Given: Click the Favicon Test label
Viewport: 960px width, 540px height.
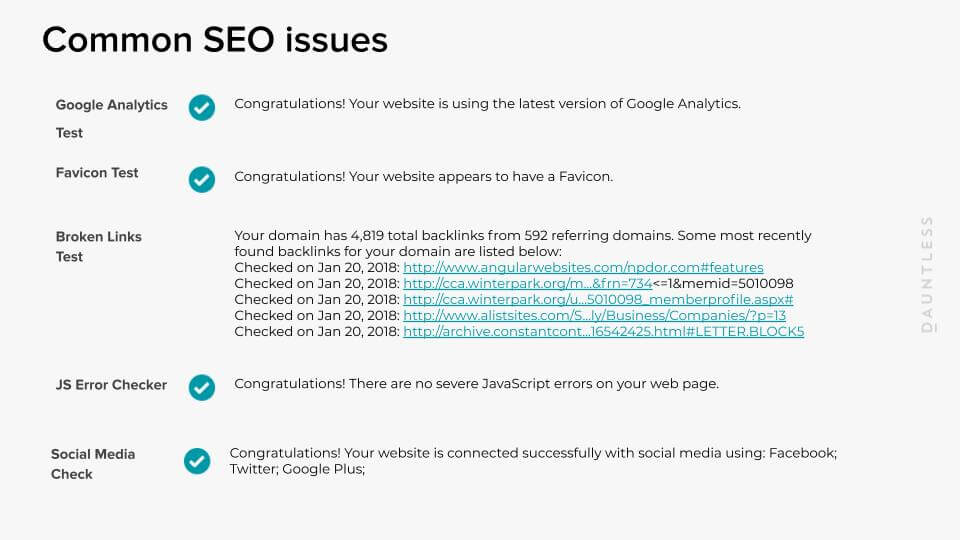Looking at the screenshot, I should 97,173.
